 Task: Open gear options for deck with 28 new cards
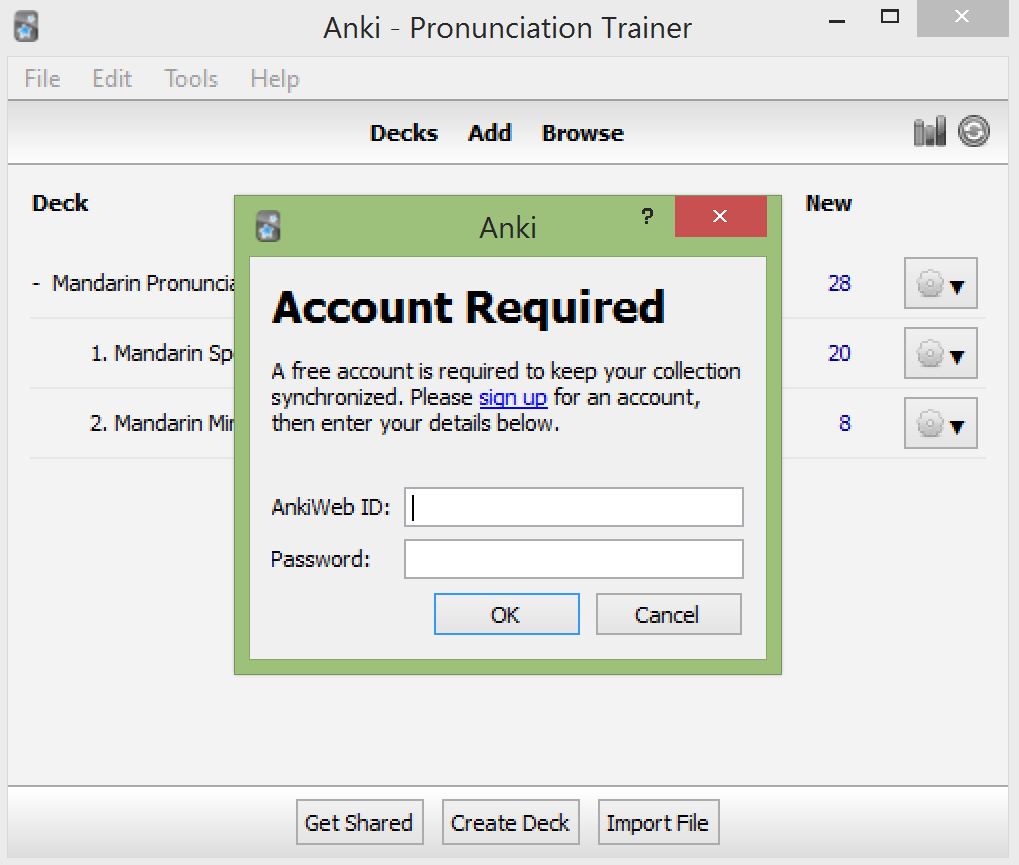940,284
